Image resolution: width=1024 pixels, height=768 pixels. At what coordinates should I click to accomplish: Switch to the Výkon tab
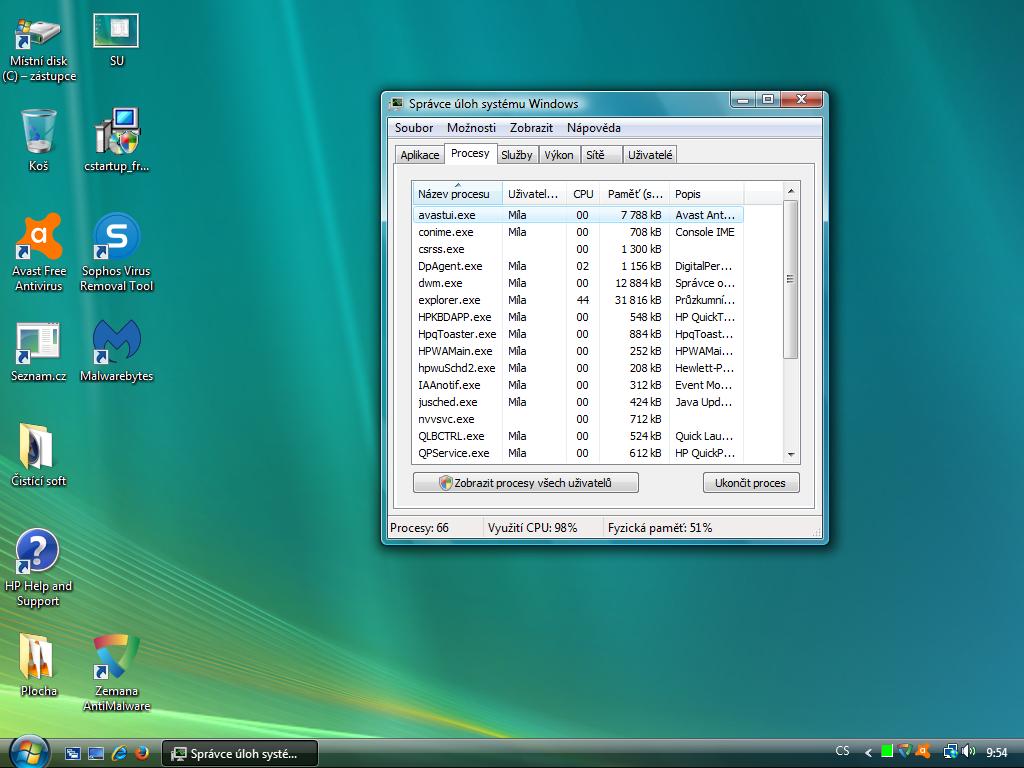(559, 155)
